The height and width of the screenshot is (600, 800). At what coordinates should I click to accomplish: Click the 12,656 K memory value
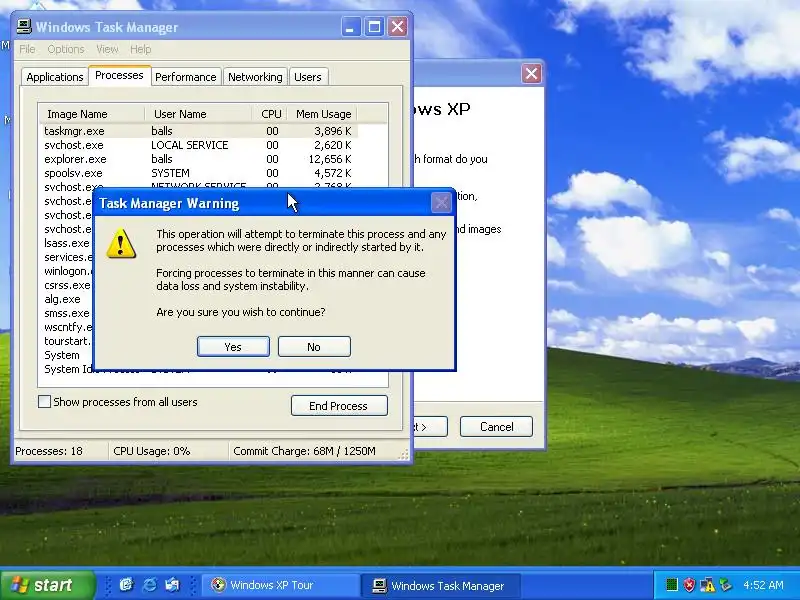tap(330, 159)
